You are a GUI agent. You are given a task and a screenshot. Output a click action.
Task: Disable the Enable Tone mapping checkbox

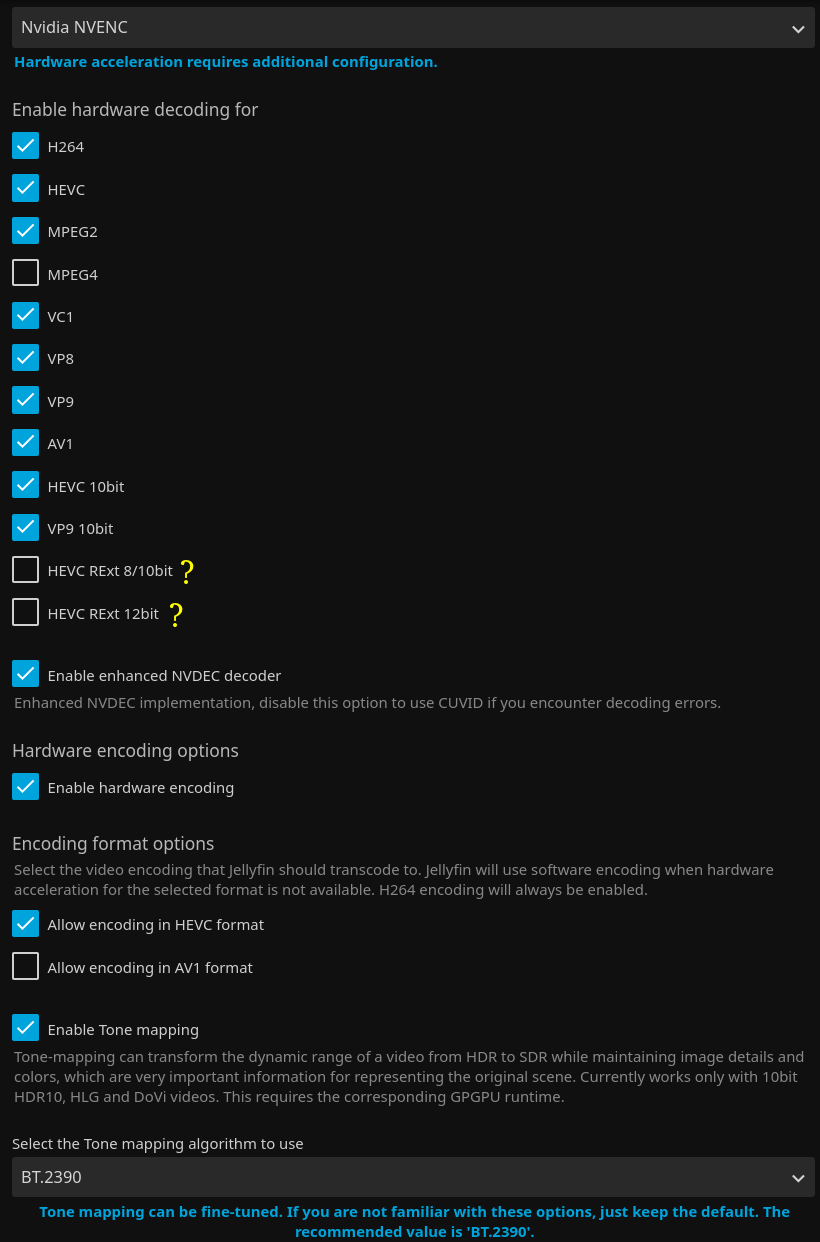coord(26,1029)
